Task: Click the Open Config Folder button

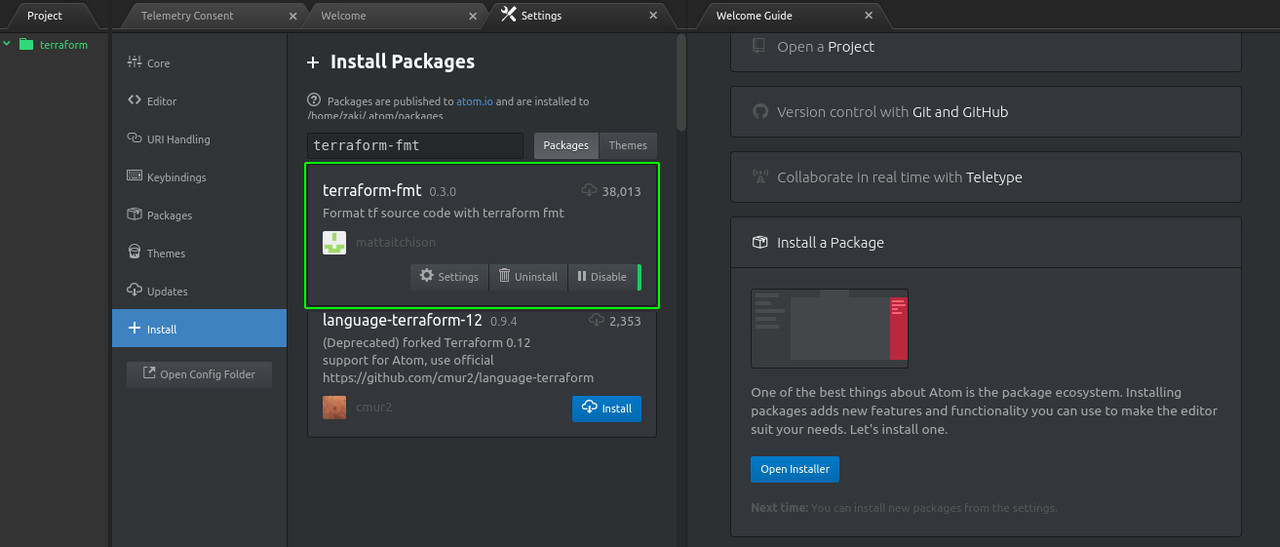Action: pyautogui.click(x=199, y=374)
